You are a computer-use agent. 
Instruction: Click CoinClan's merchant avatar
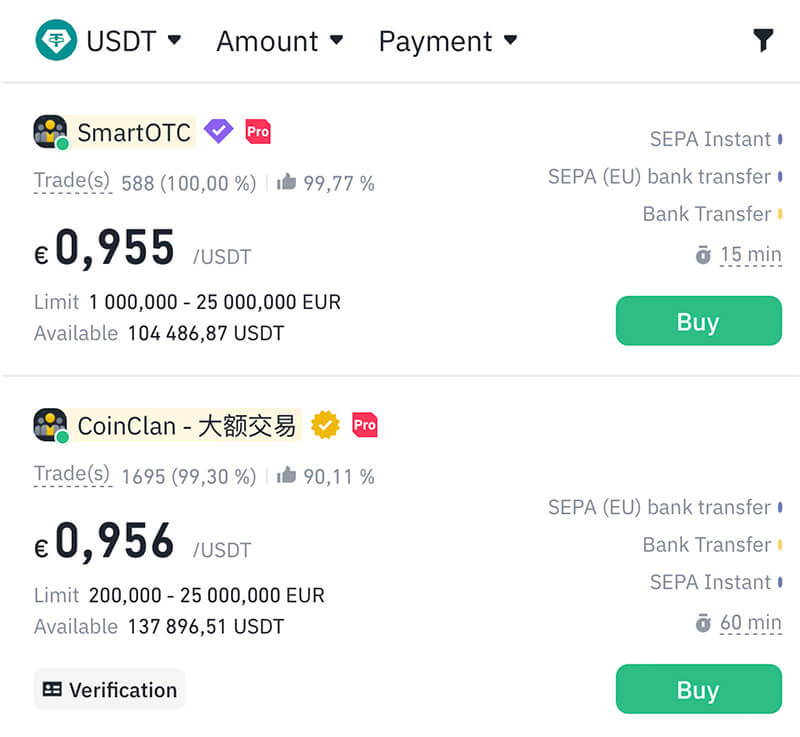coord(50,425)
